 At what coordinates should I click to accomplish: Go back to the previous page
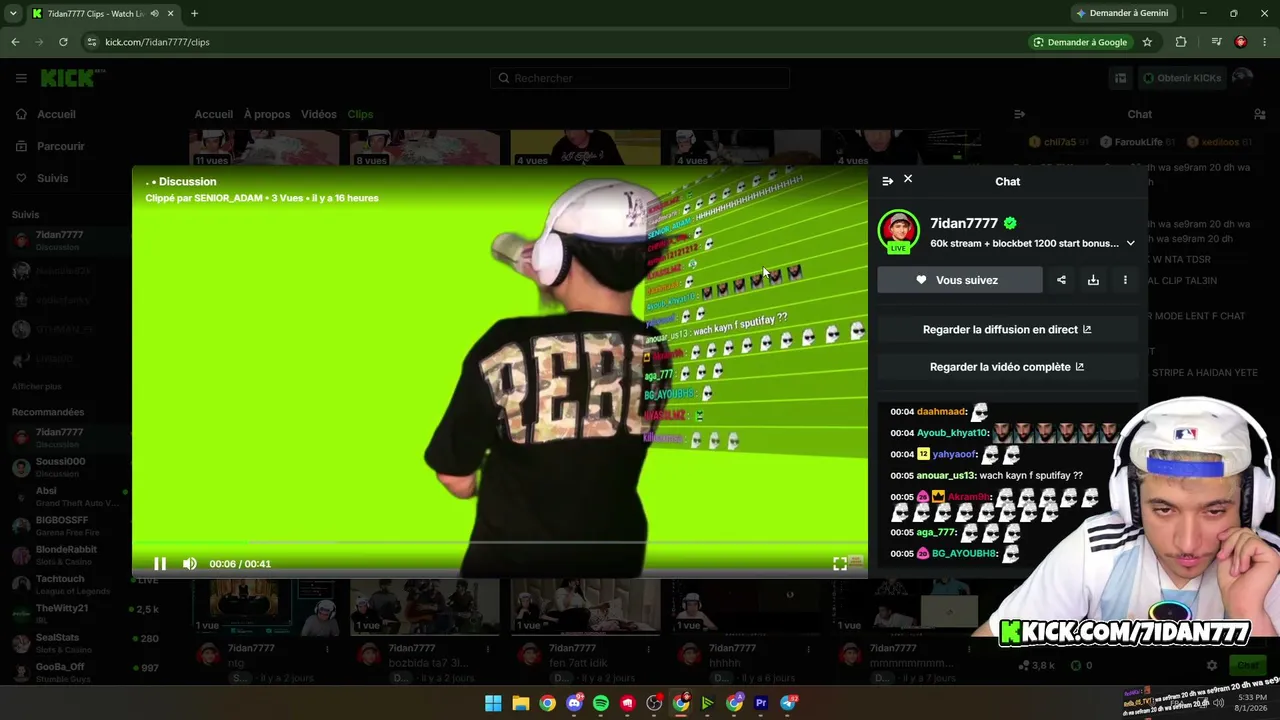click(15, 42)
